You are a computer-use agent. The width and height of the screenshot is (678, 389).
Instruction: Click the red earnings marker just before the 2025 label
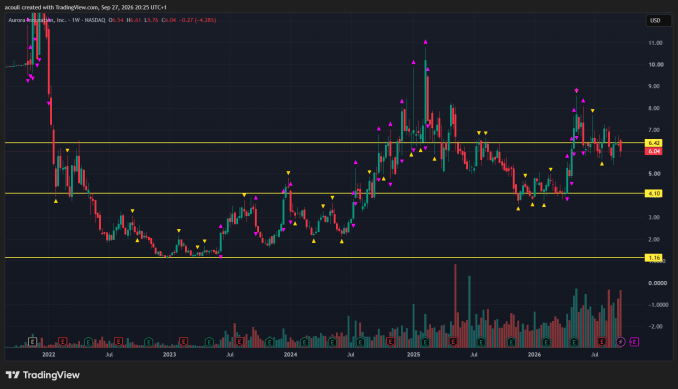390,342
